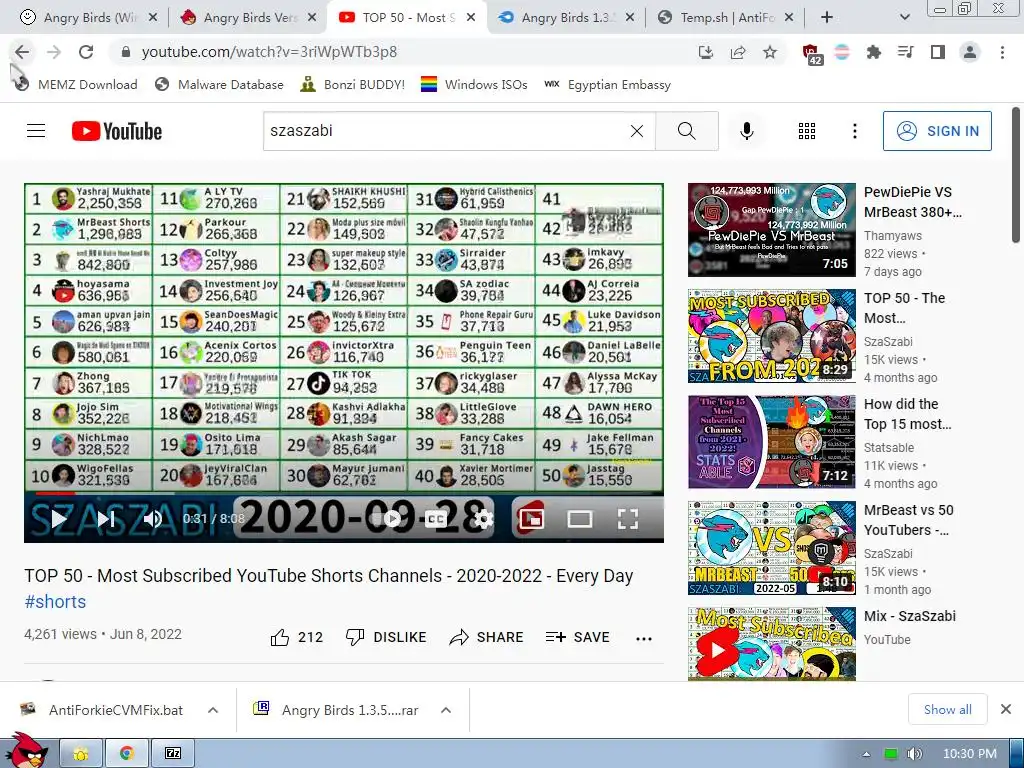The image size is (1024, 768).
Task: Open the Angry Birds Start button
Action: (x=25, y=751)
